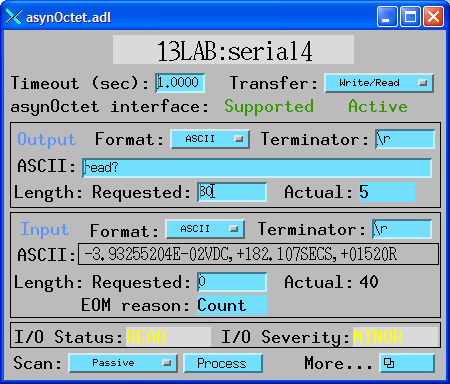Open the Output Format ASCII dropdown
Image resolution: width=450 pixels, height=384 pixels.
(x=210, y=139)
